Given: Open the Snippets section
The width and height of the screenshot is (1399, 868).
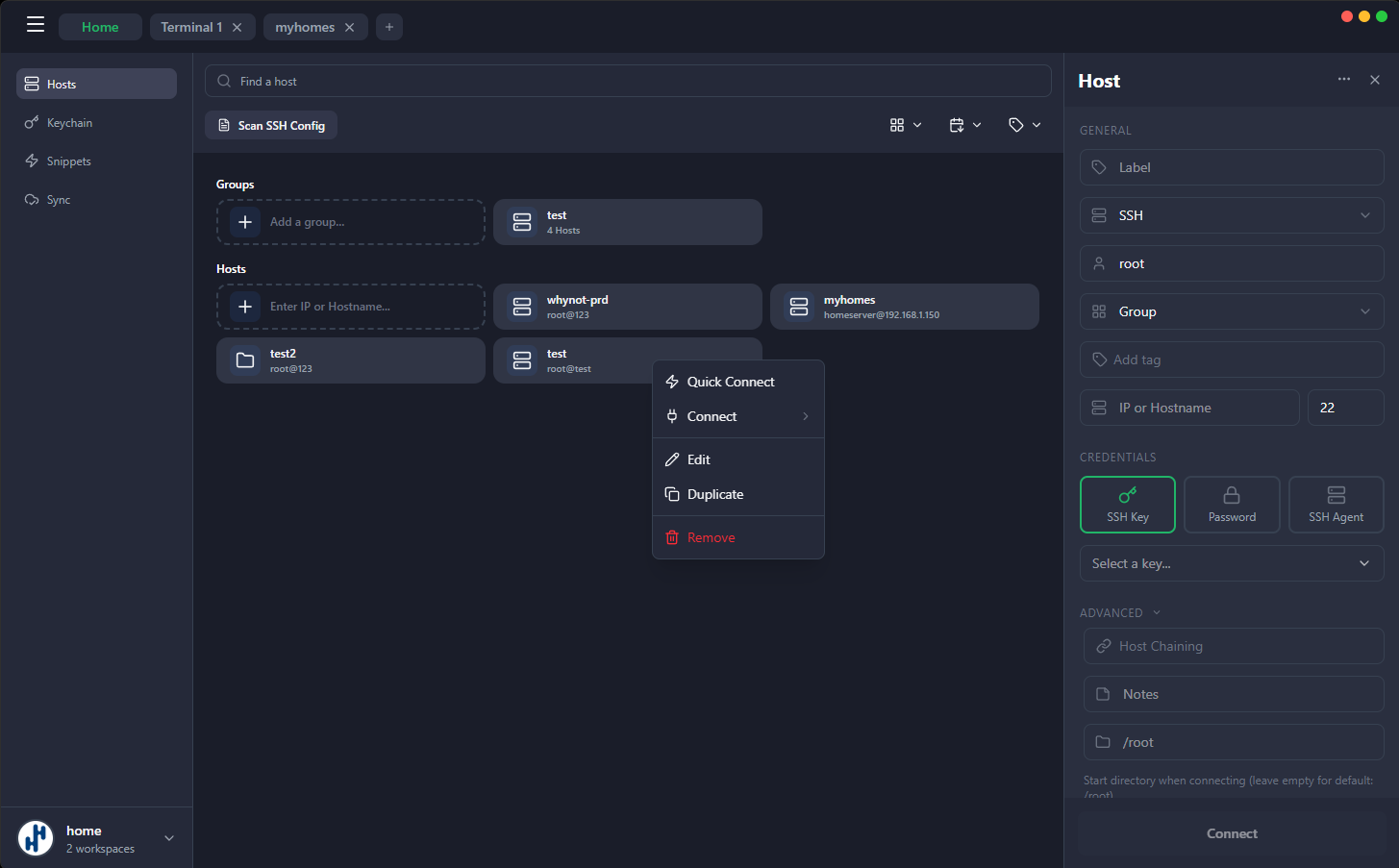Looking at the screenshot, I should coord(67,161).
